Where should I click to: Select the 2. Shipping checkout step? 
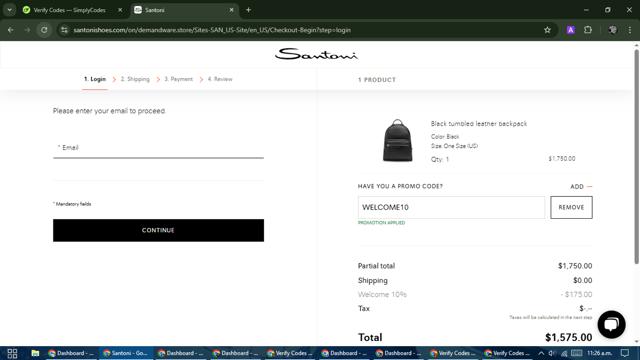135,79
